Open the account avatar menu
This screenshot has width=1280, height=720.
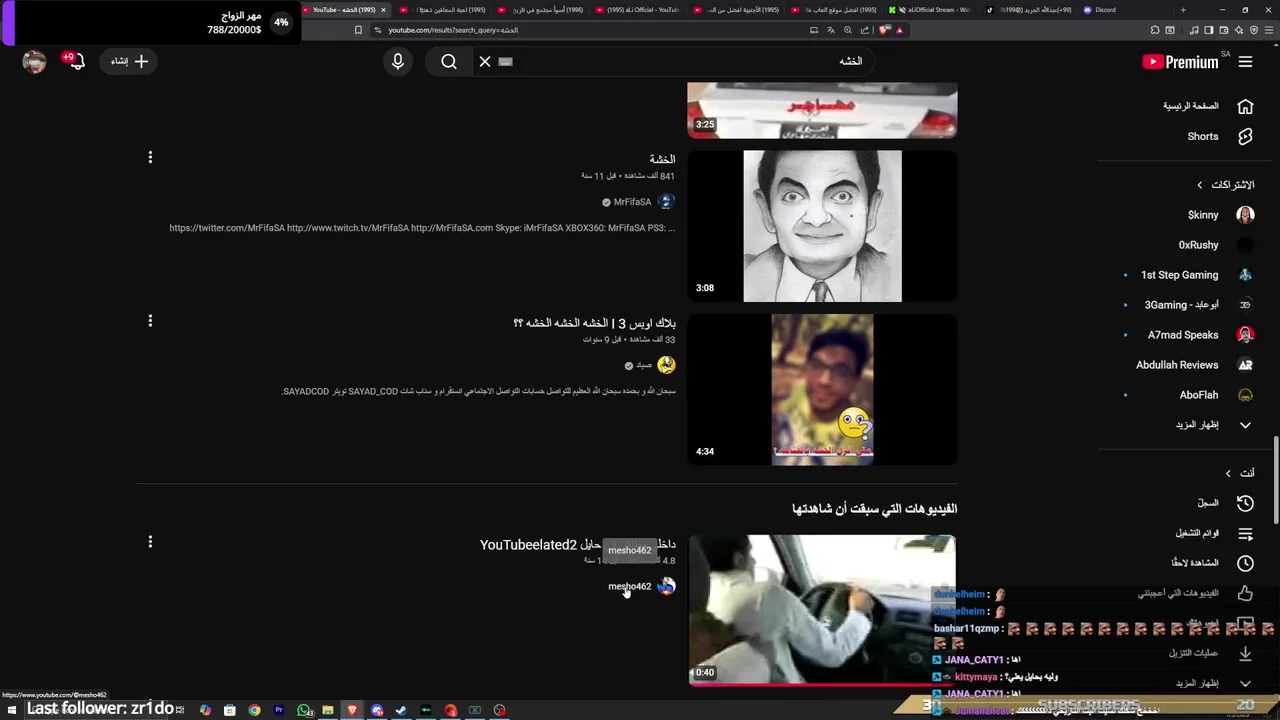[35, 62]
